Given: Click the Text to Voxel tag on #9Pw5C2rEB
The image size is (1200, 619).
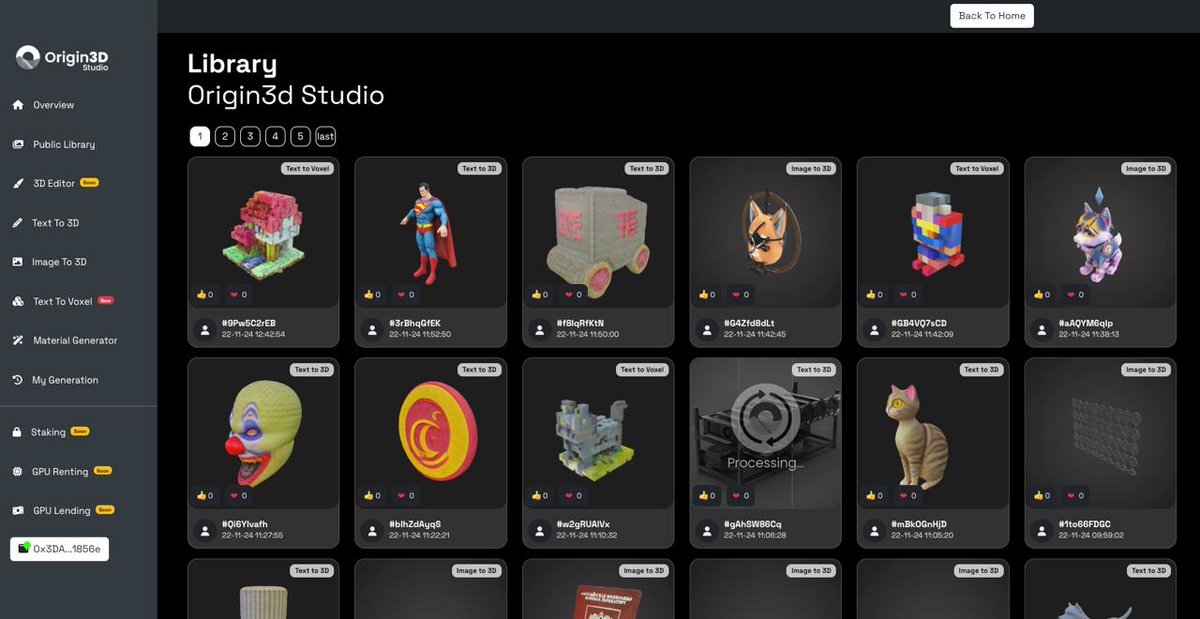Looking at the screenshot, I should tap(306, 169).
